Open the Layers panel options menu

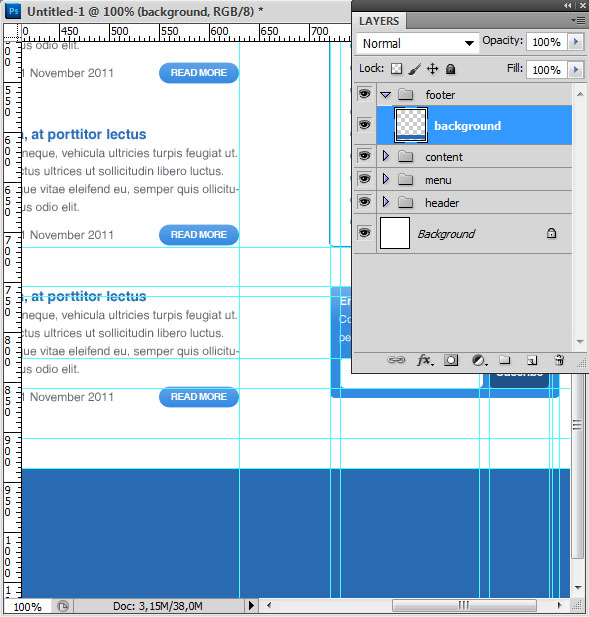578,20
